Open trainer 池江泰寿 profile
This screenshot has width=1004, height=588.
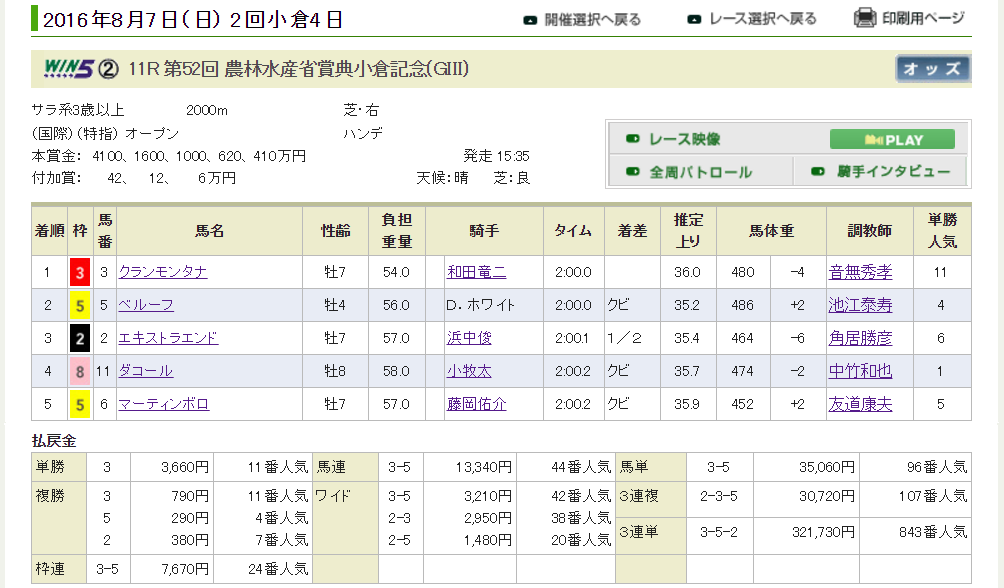[x=860, y=306]
